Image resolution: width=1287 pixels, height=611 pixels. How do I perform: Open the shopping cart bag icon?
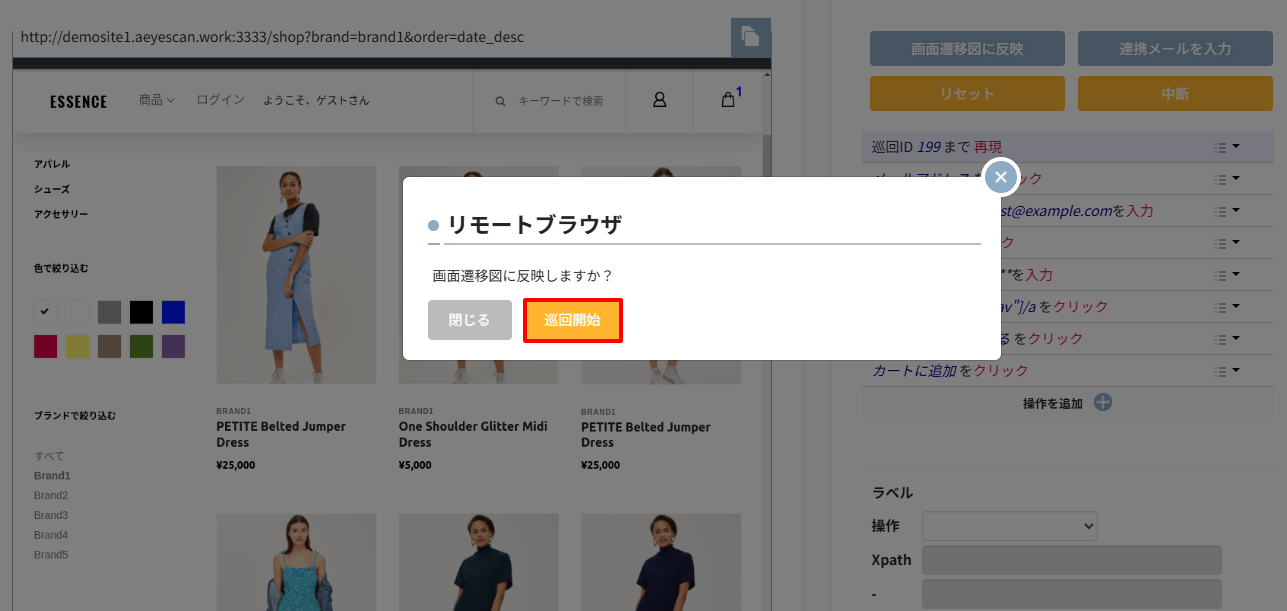(728, 100)
